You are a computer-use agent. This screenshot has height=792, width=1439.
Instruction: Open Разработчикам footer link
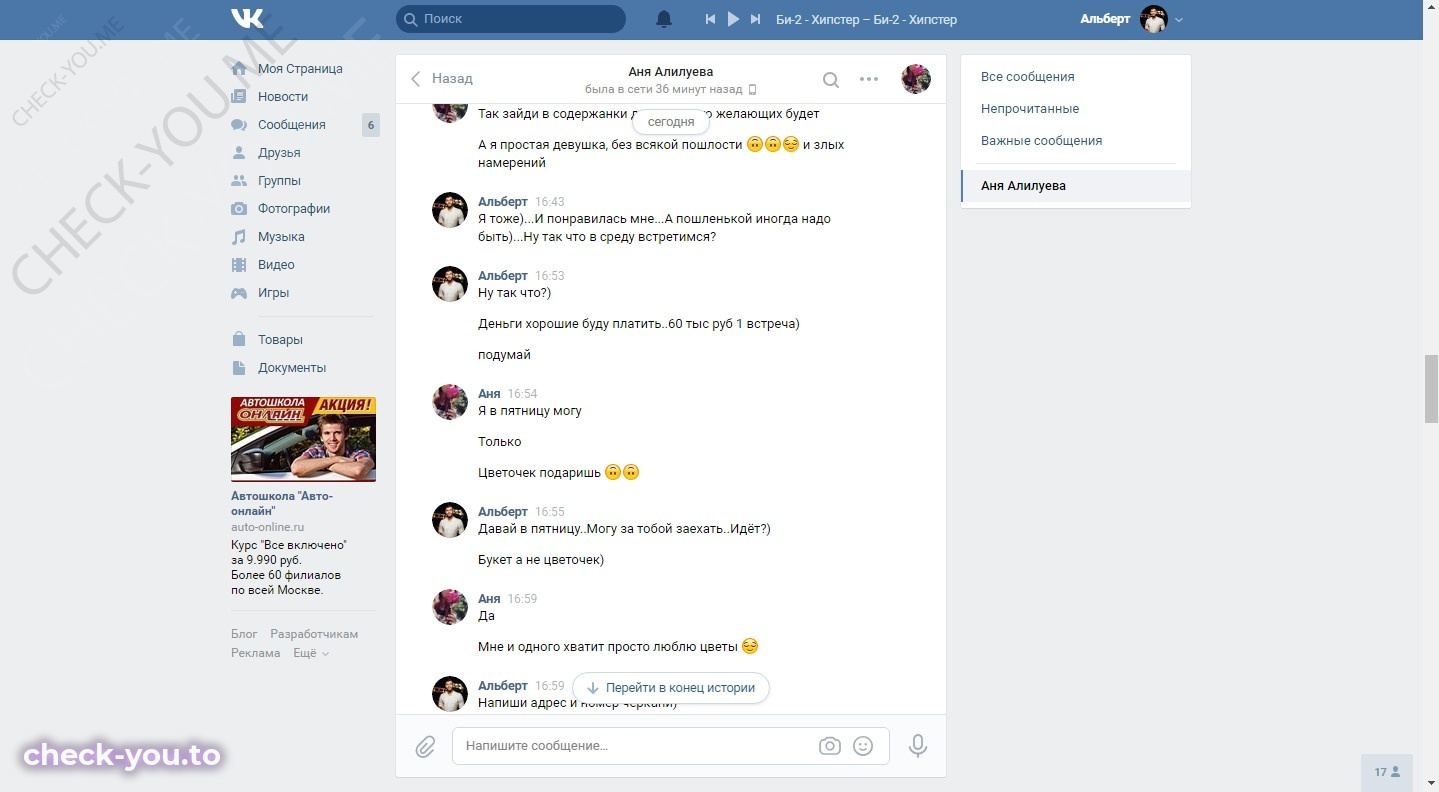coord(314,634)
